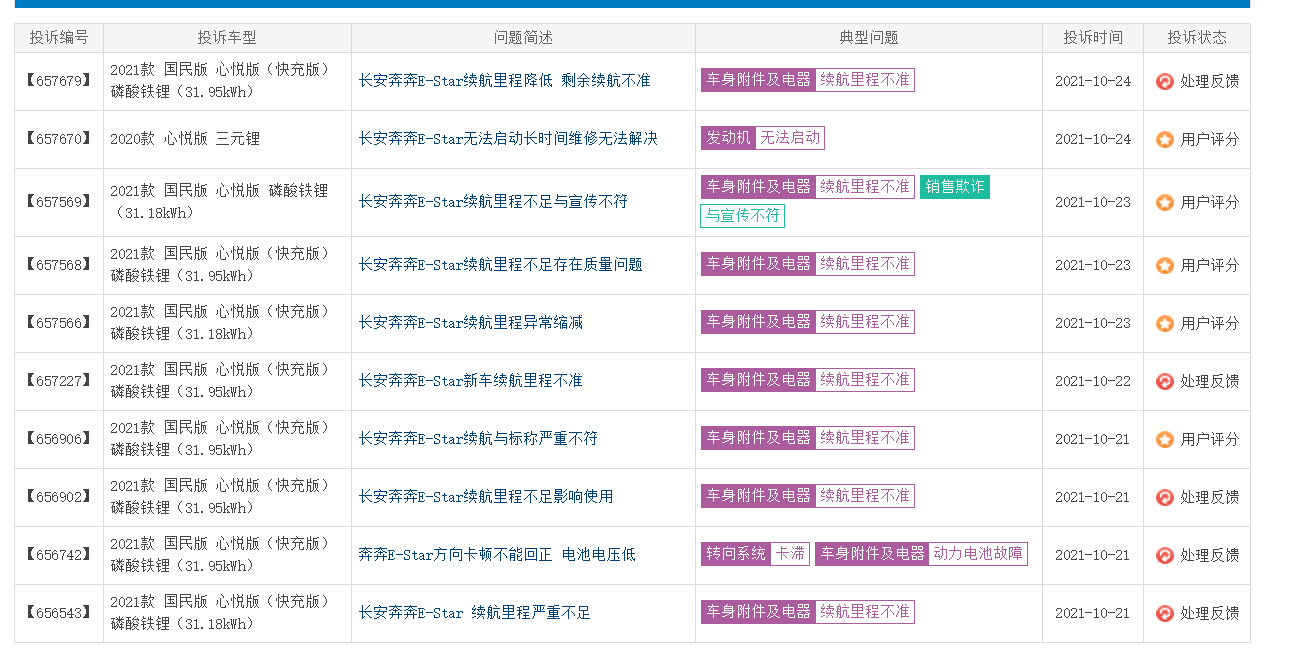Click car model cell in row 657566
The height and width of the screenshot is (658, 1310).
(227, 323)
